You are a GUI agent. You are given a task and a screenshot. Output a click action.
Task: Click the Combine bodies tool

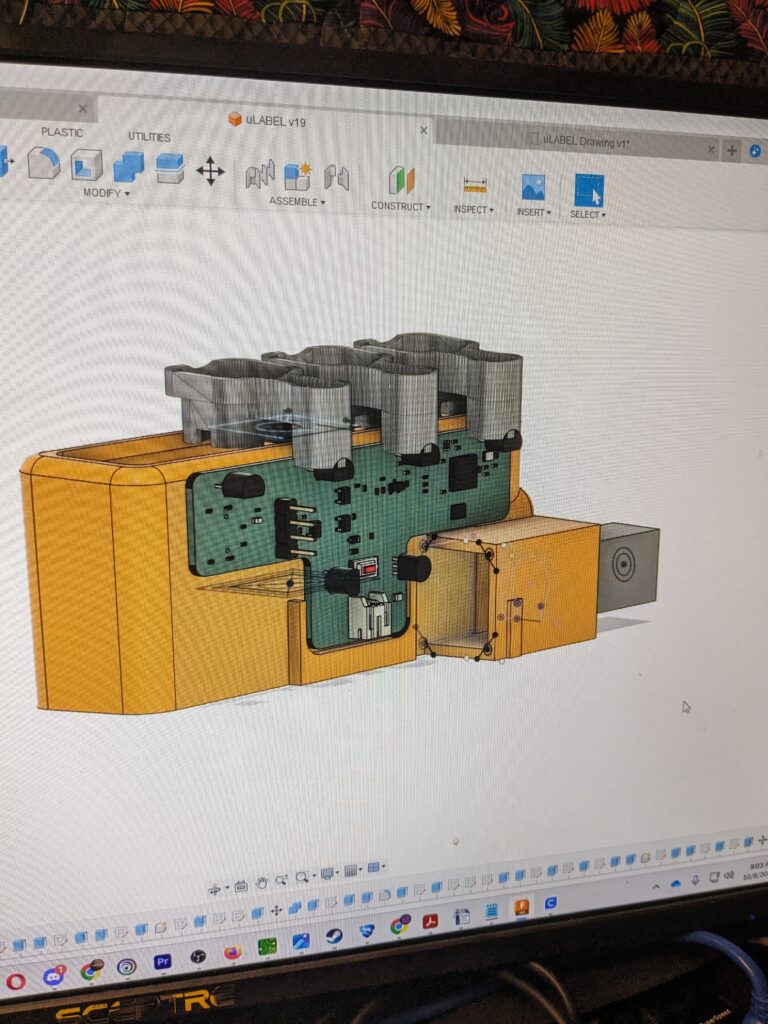click(128, 166)
